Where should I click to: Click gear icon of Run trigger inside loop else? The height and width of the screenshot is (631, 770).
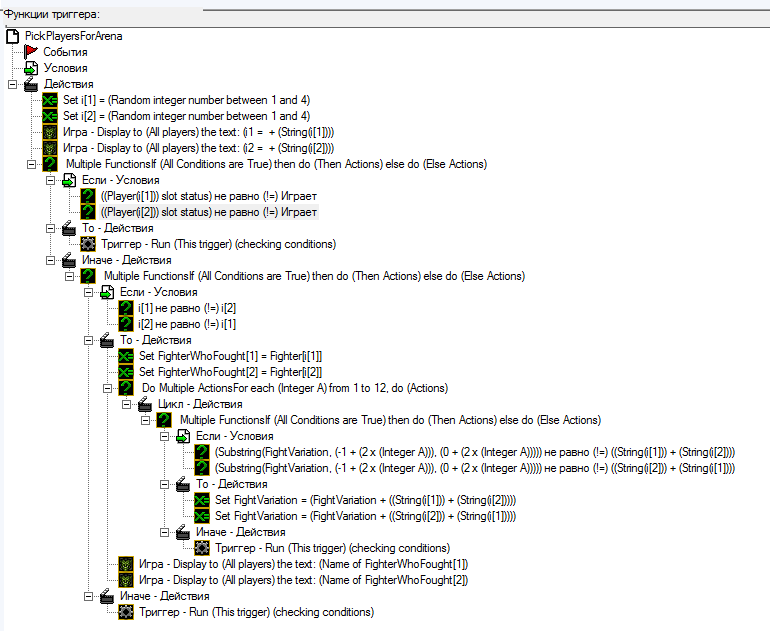[x=202, y=548]
